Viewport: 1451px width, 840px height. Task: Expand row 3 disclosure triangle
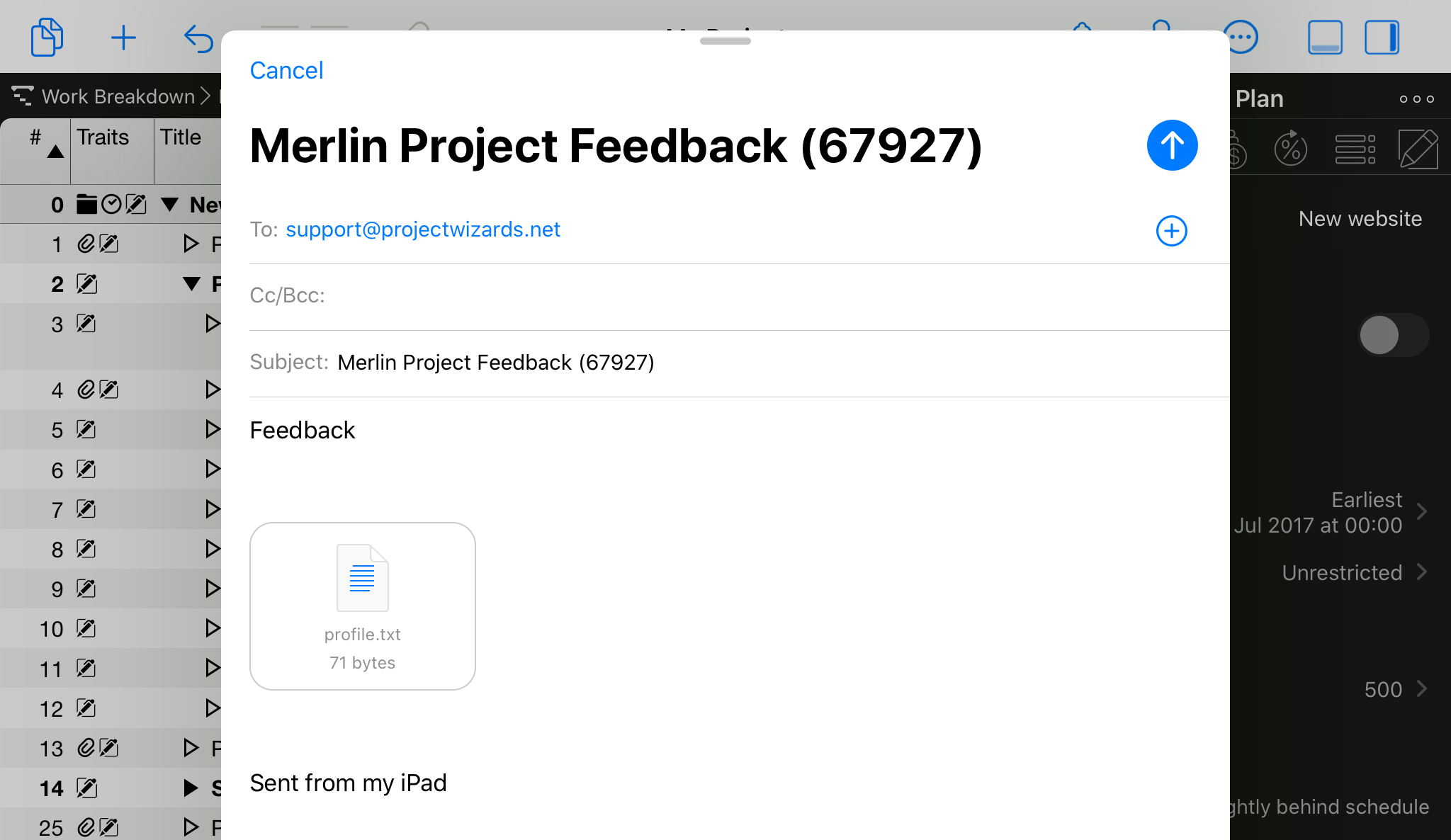point(212,324)
